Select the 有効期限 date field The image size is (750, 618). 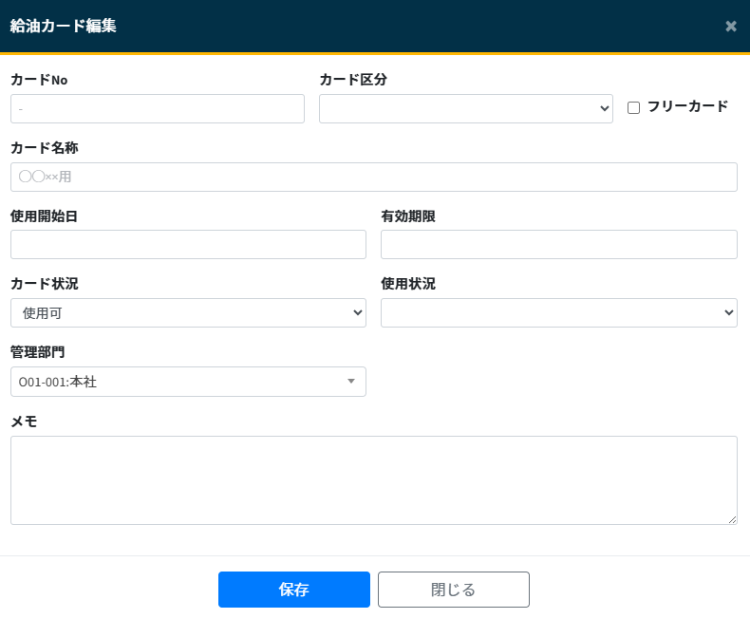tap(558, 245)
